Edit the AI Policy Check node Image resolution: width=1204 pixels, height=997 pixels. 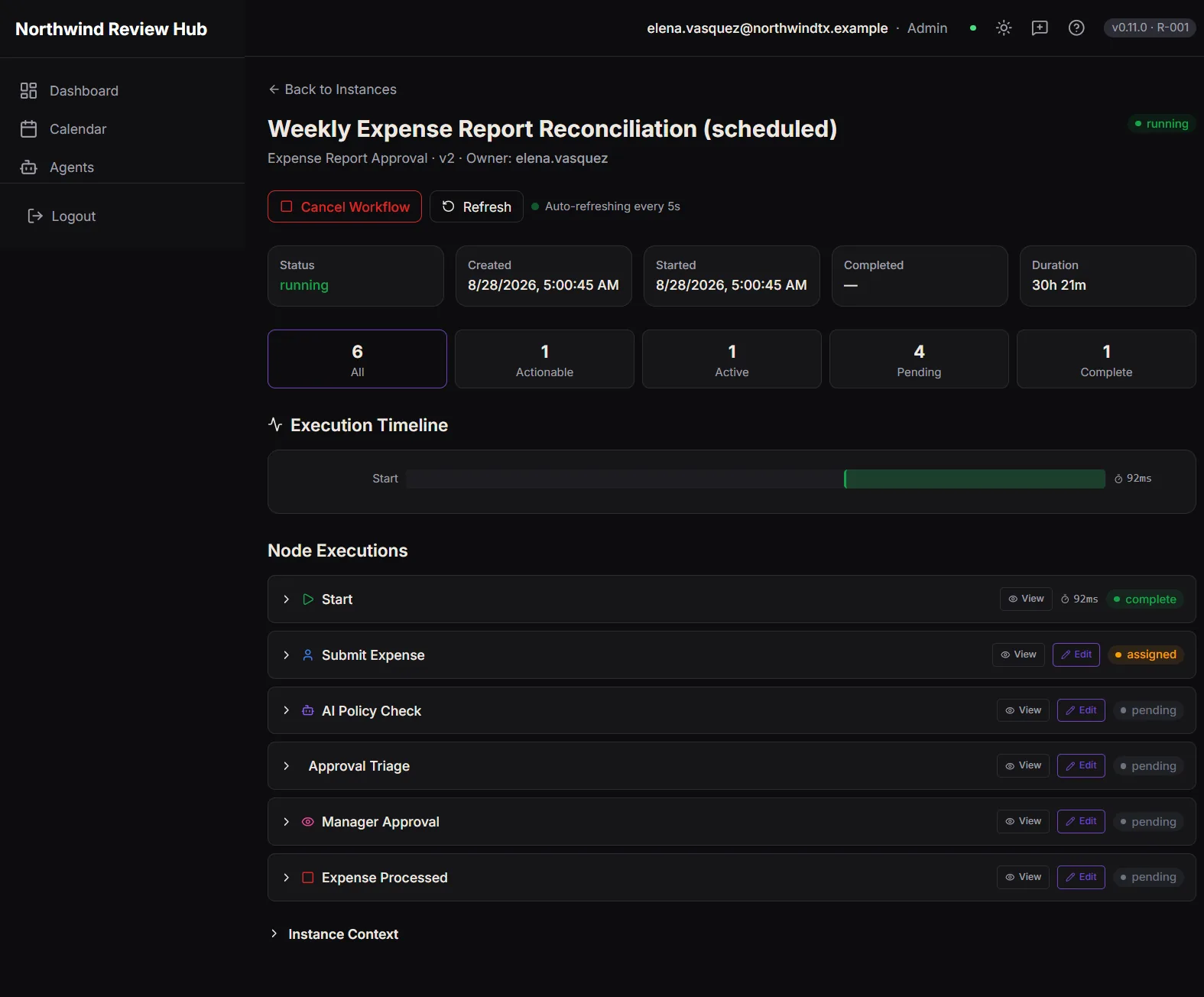(x=1081, y=710)
